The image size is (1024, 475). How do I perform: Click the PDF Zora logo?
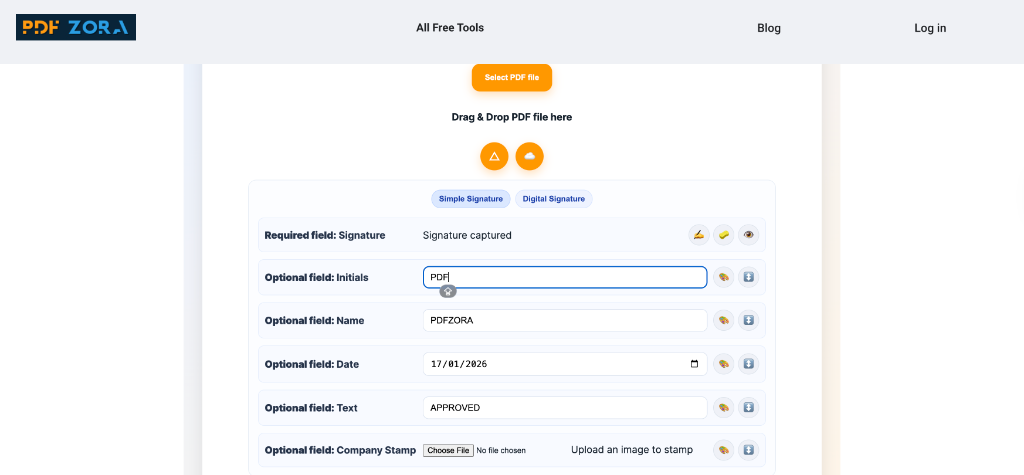(76, 28)
